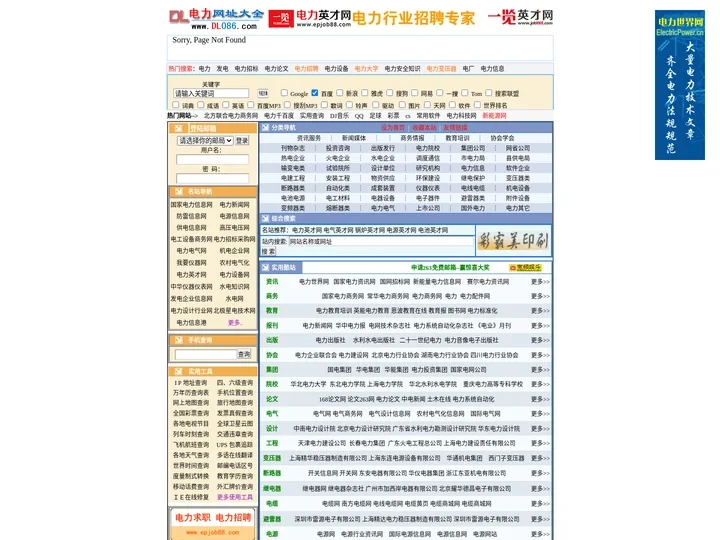Click the 查询 mobile lookup button

point(244,354)
